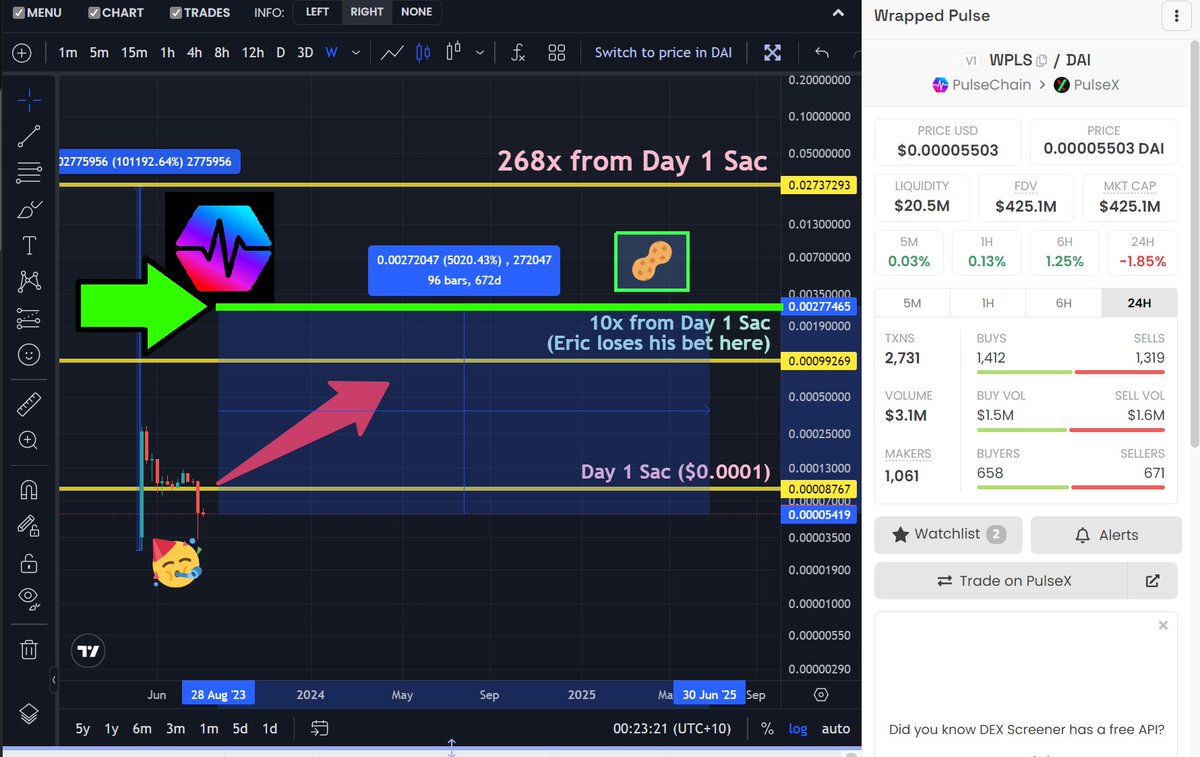Dismiss the DEX Screener API banner

click(x=1163, y=625)
